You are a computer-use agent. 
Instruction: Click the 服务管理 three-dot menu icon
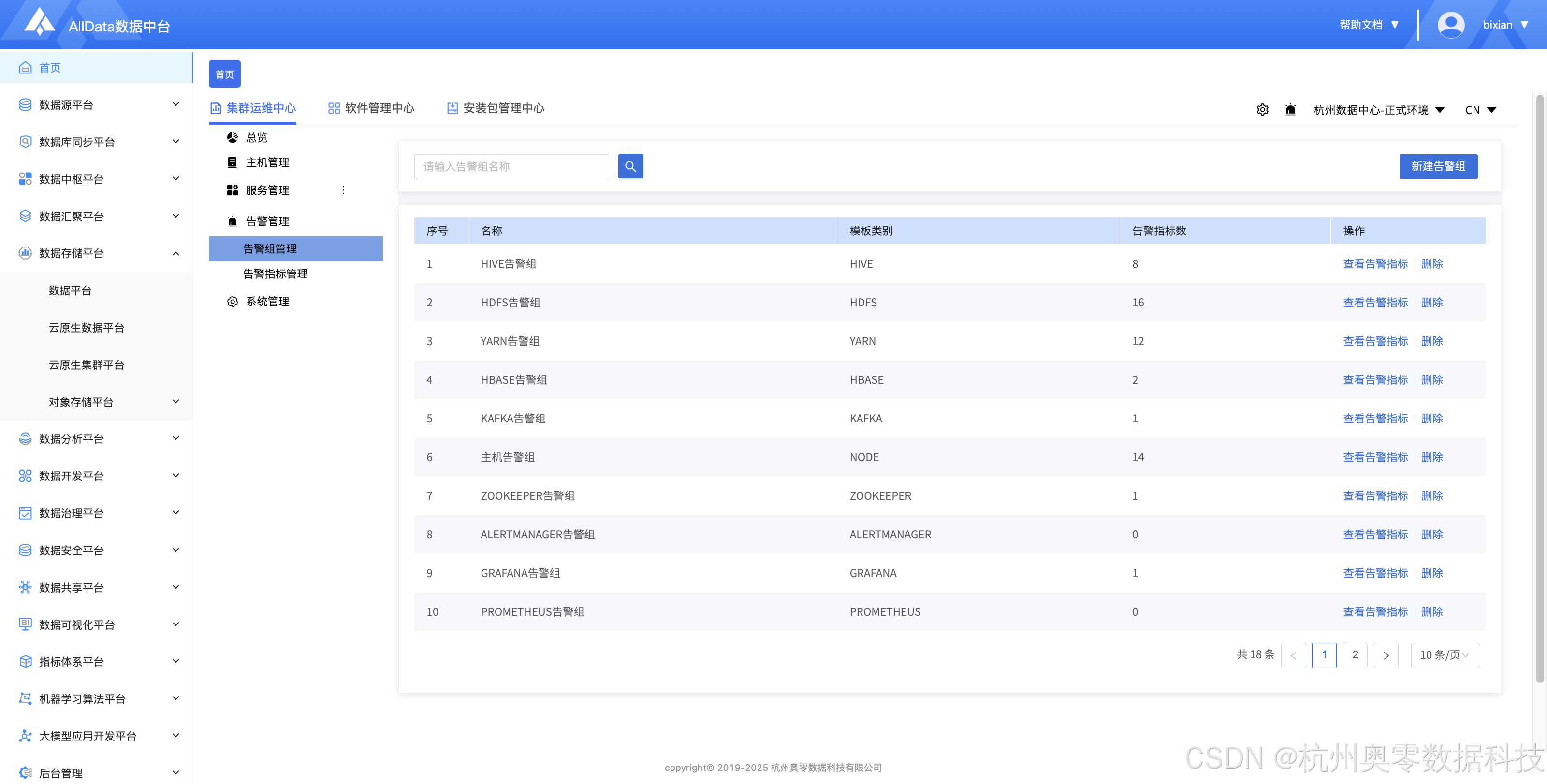pos(343,190)
